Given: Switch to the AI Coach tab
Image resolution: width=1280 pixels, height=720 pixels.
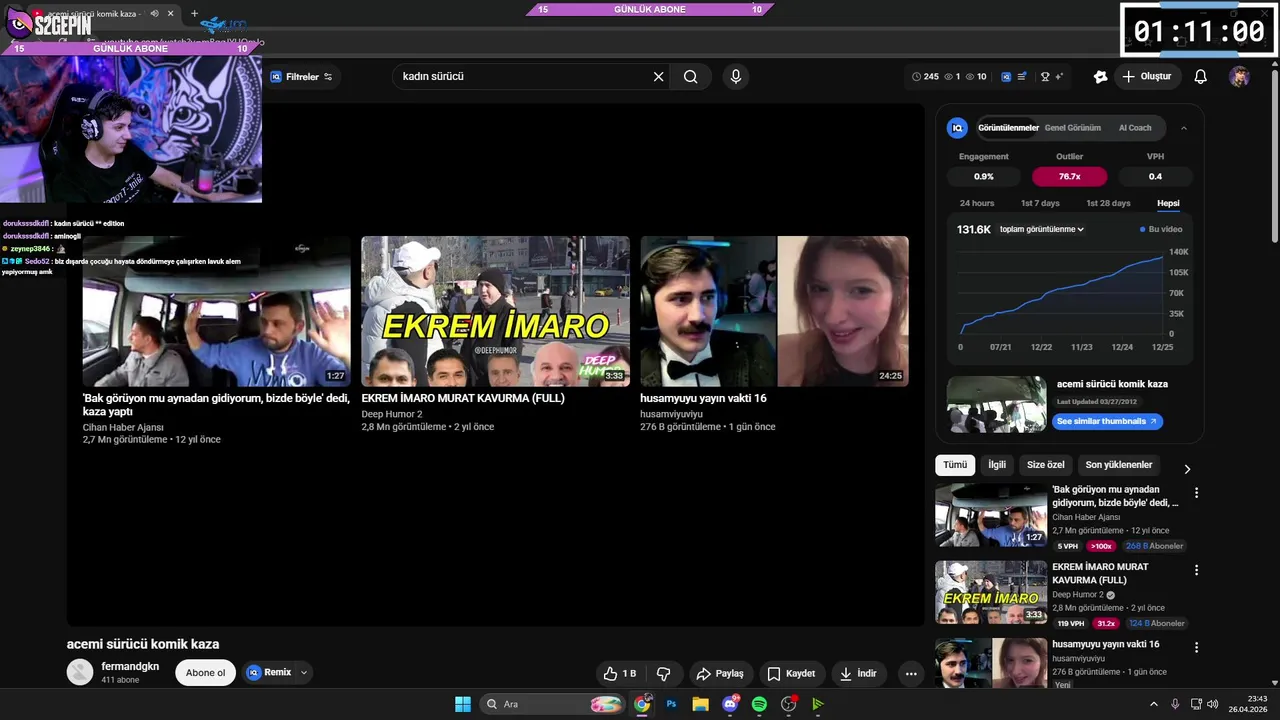Looking at the screenshot, I should tap(1135, 128).
